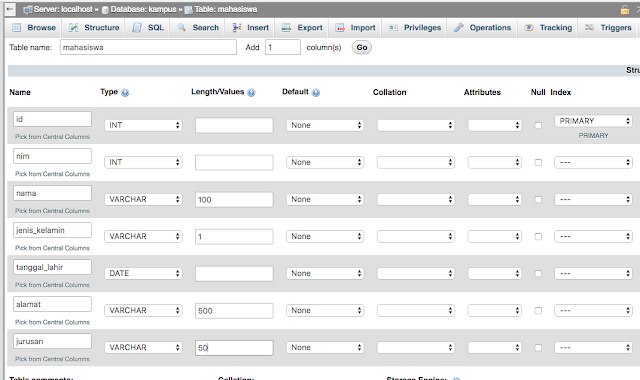Click the Type column help icon
This screenshot has width=640, height=380.
pyautogui.click(x=125, y=93)
